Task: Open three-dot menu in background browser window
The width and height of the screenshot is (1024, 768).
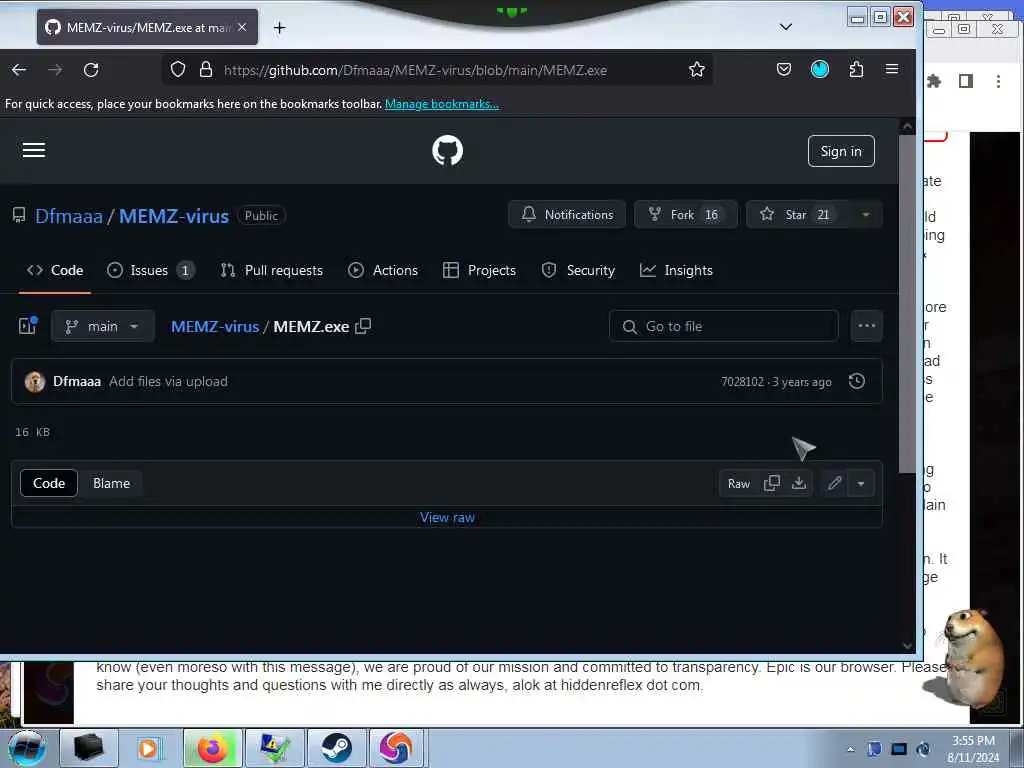Action: click(998, 81)
